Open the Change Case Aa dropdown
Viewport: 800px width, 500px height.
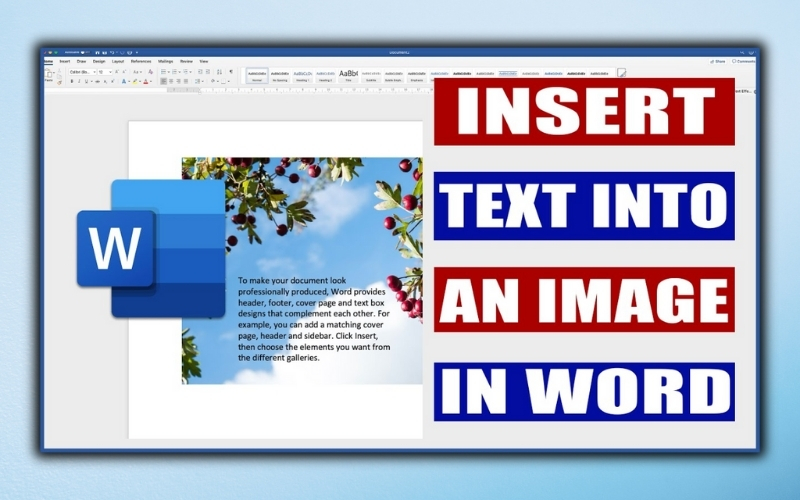[137, 72]
